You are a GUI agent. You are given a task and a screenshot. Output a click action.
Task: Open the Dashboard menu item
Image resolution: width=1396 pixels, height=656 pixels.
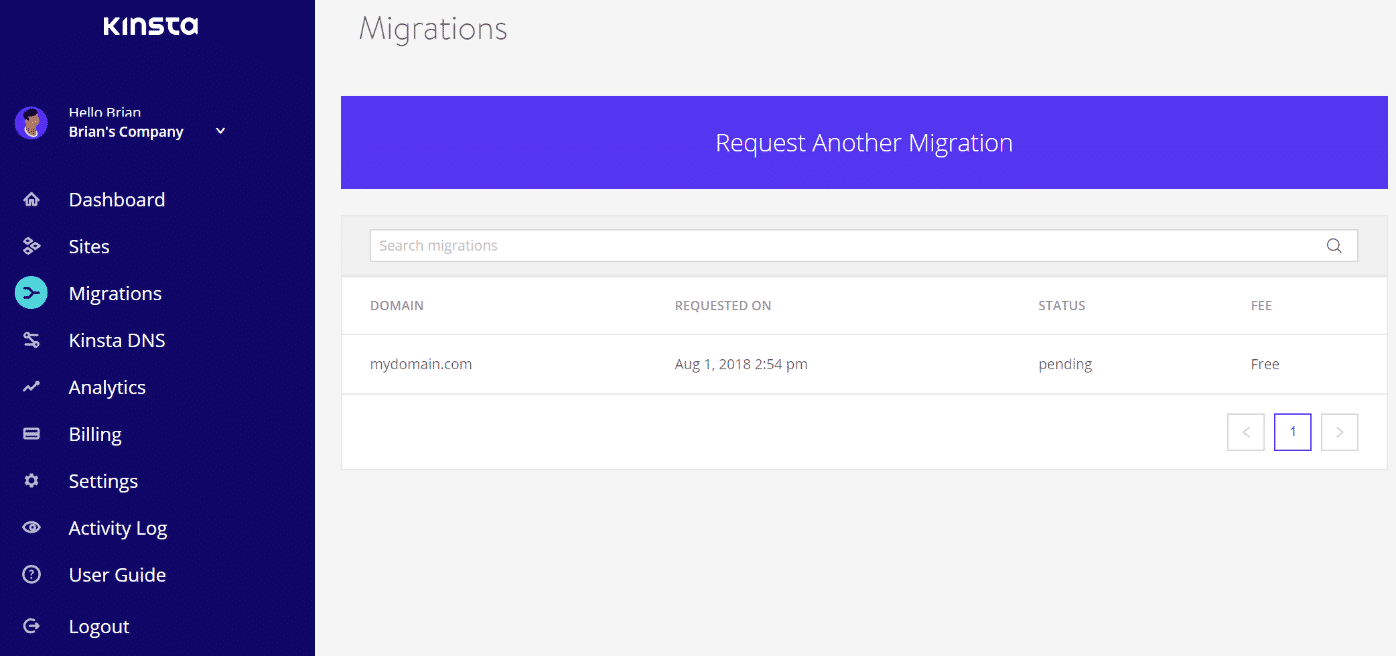(117, 199)
